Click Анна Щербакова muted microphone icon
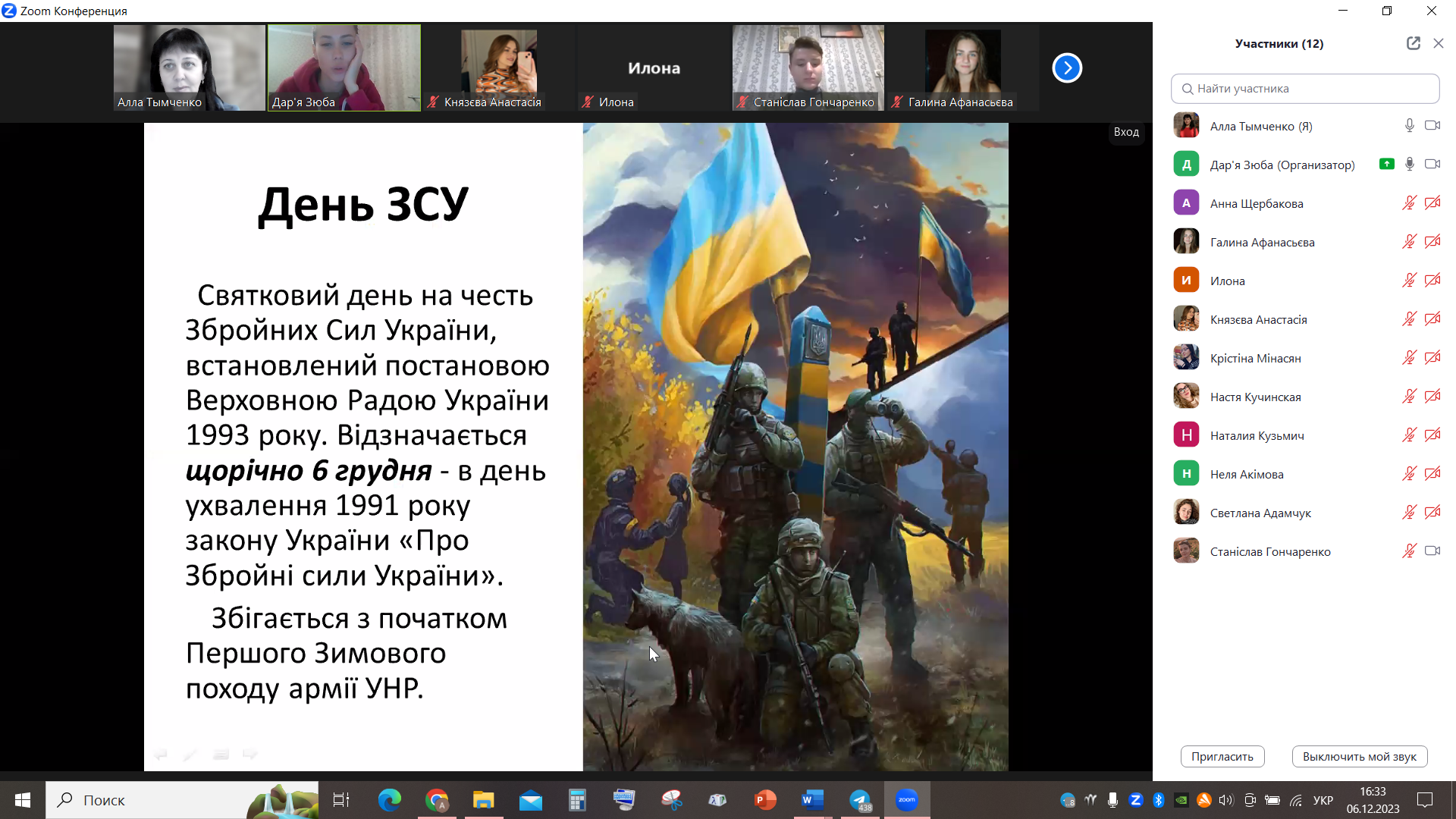 pyautogui.click(x=1409, y=203)
